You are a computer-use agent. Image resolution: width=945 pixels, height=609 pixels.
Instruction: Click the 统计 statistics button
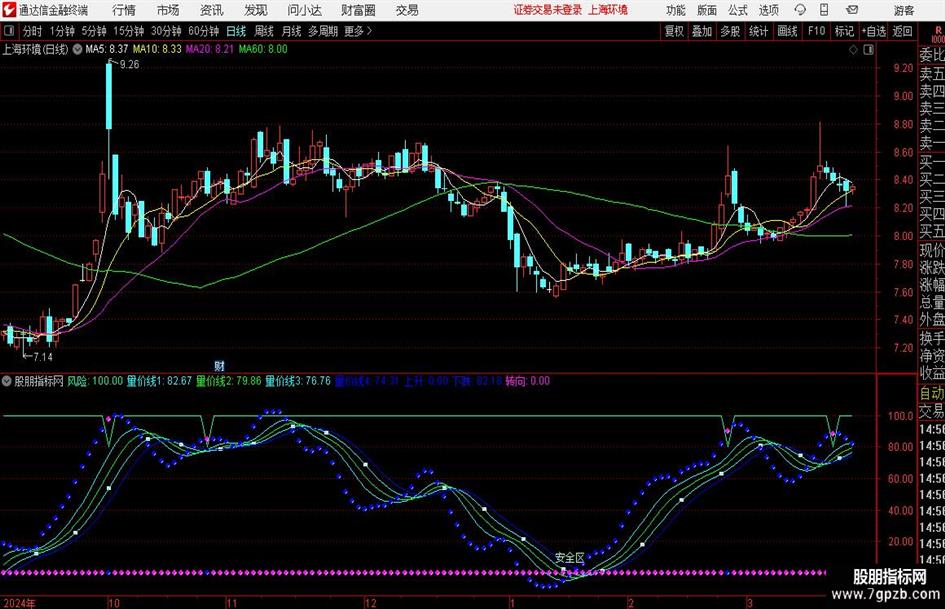point(758,31)
